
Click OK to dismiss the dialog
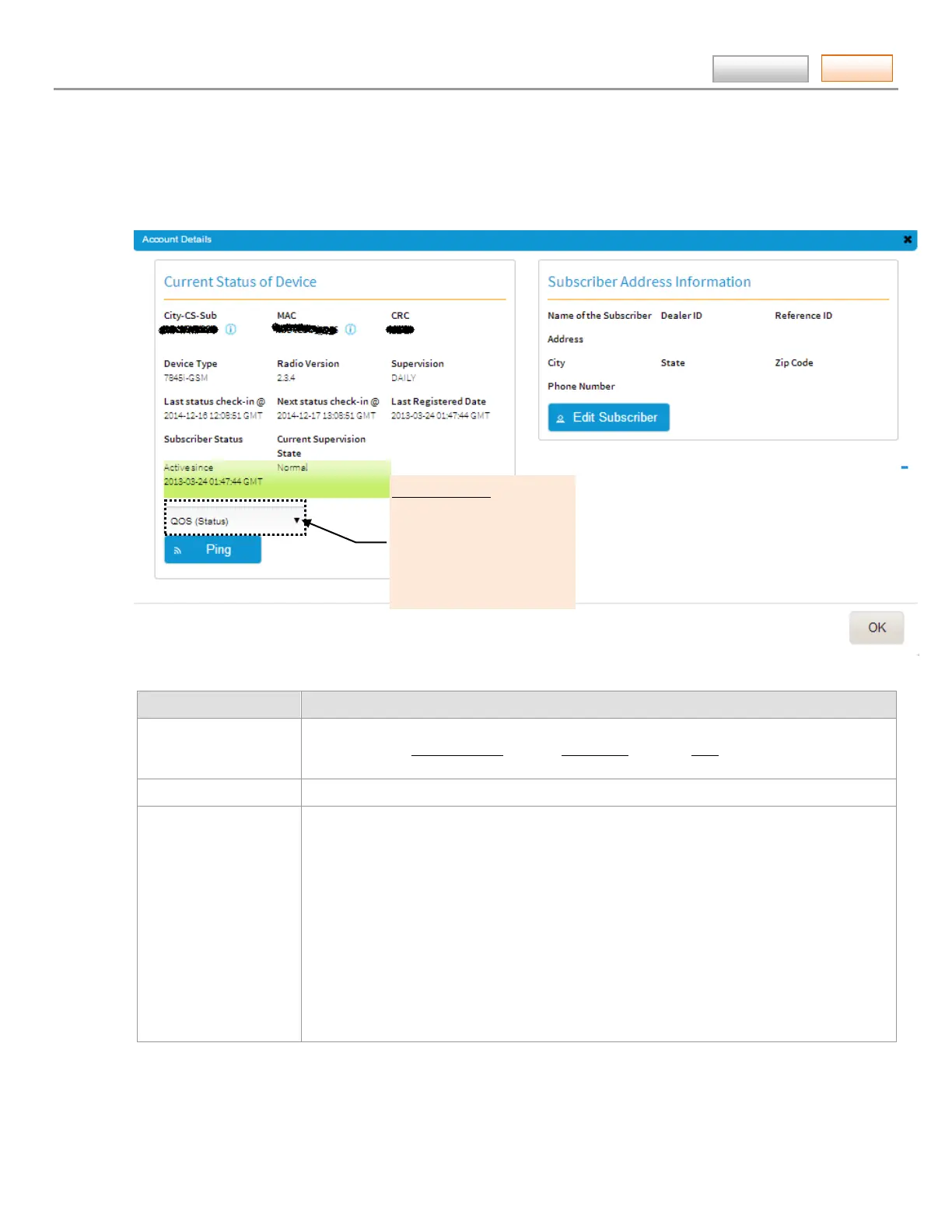coord(877,628)
